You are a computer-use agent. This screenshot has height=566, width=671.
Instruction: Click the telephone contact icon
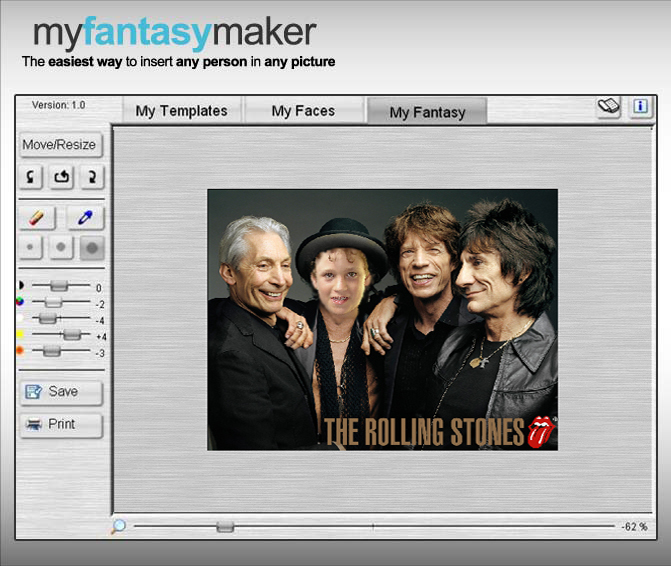[609, 107]
